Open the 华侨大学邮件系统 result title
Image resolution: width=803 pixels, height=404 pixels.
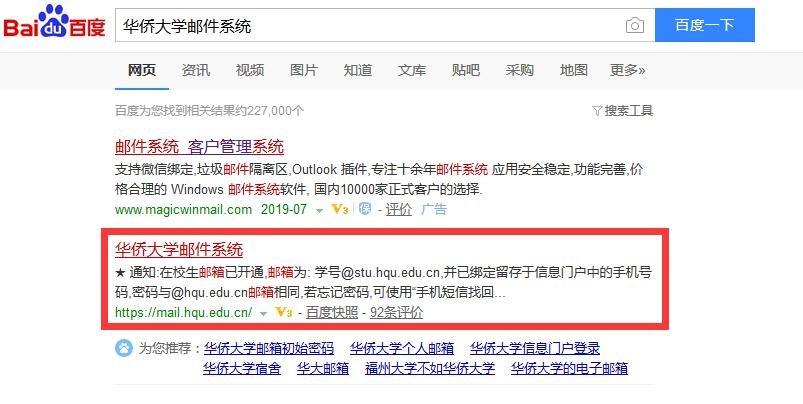[179, 250]
